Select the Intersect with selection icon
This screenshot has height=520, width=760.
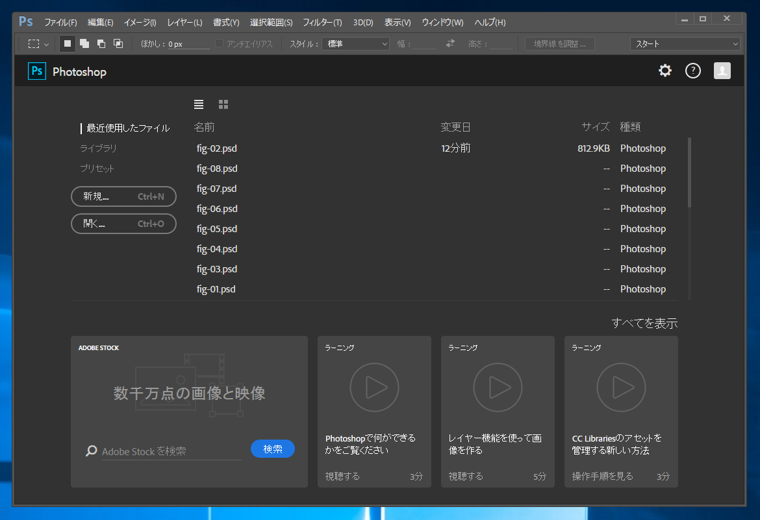[118, 44]
